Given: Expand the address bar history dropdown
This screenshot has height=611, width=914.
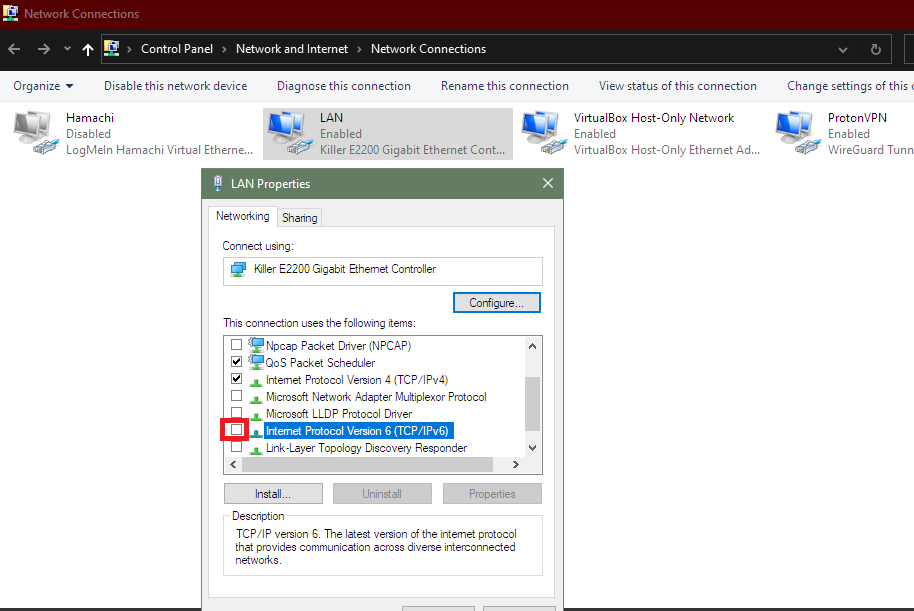Looking at the screenshot, I should [x=843, y=50].
